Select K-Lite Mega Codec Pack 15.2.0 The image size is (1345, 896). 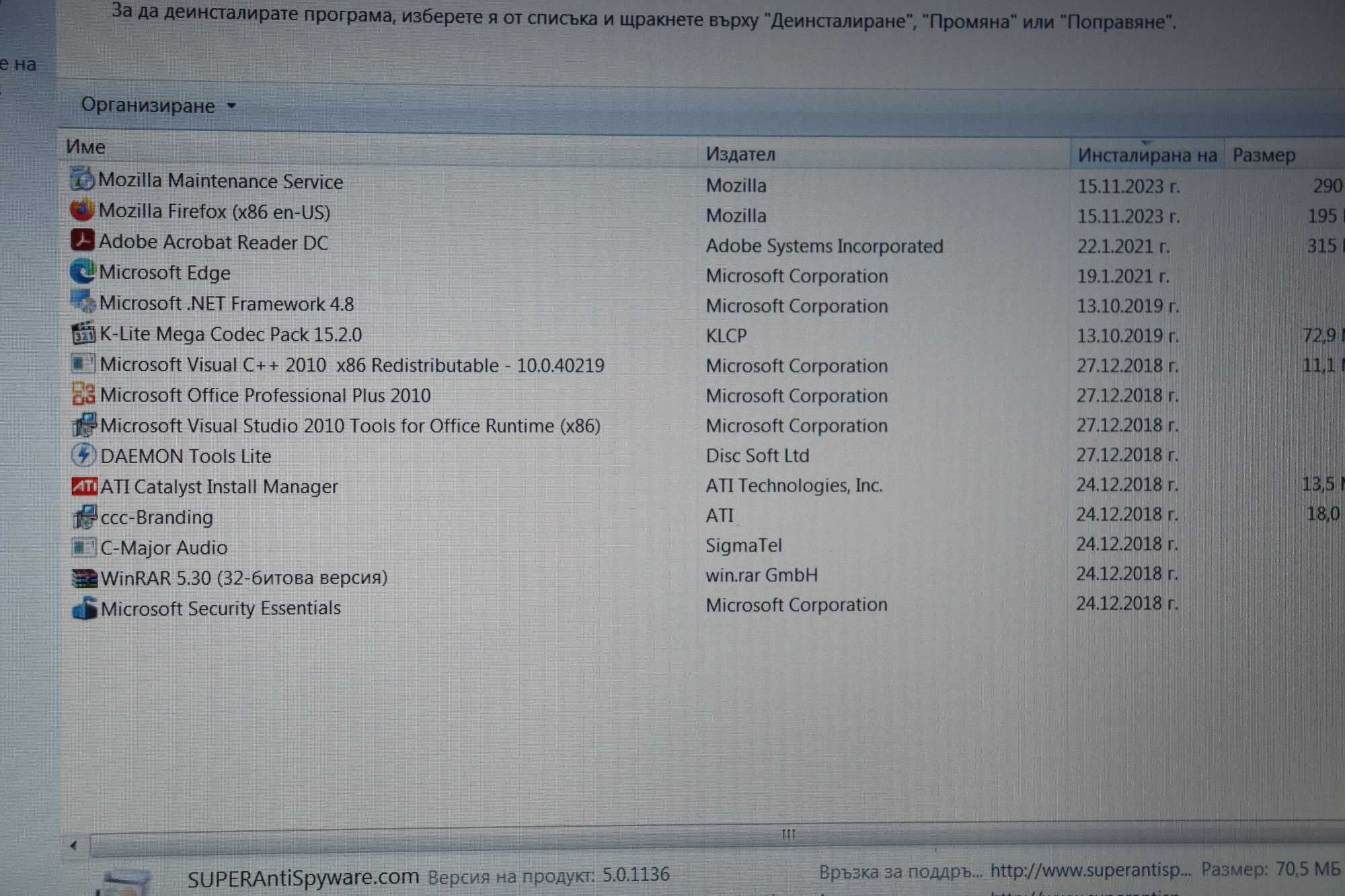point(231,334)
